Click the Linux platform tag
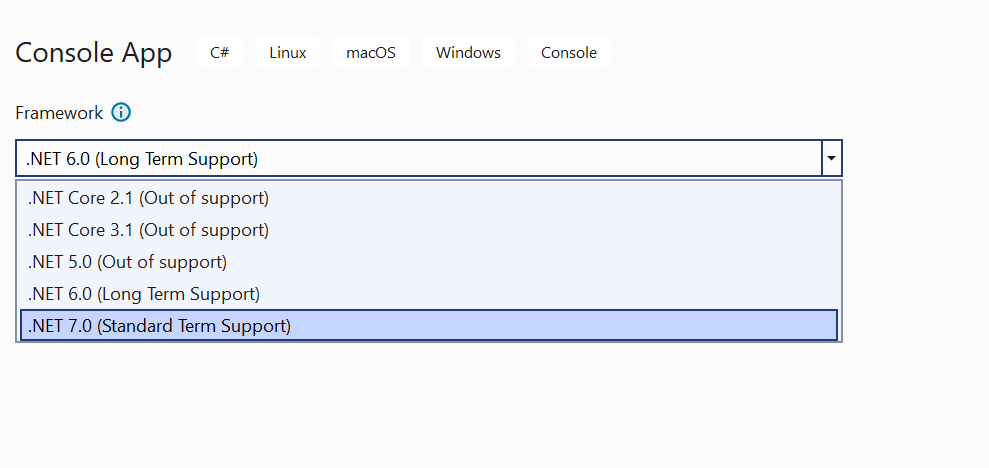989x468 pixels. [x=288, y=52]
